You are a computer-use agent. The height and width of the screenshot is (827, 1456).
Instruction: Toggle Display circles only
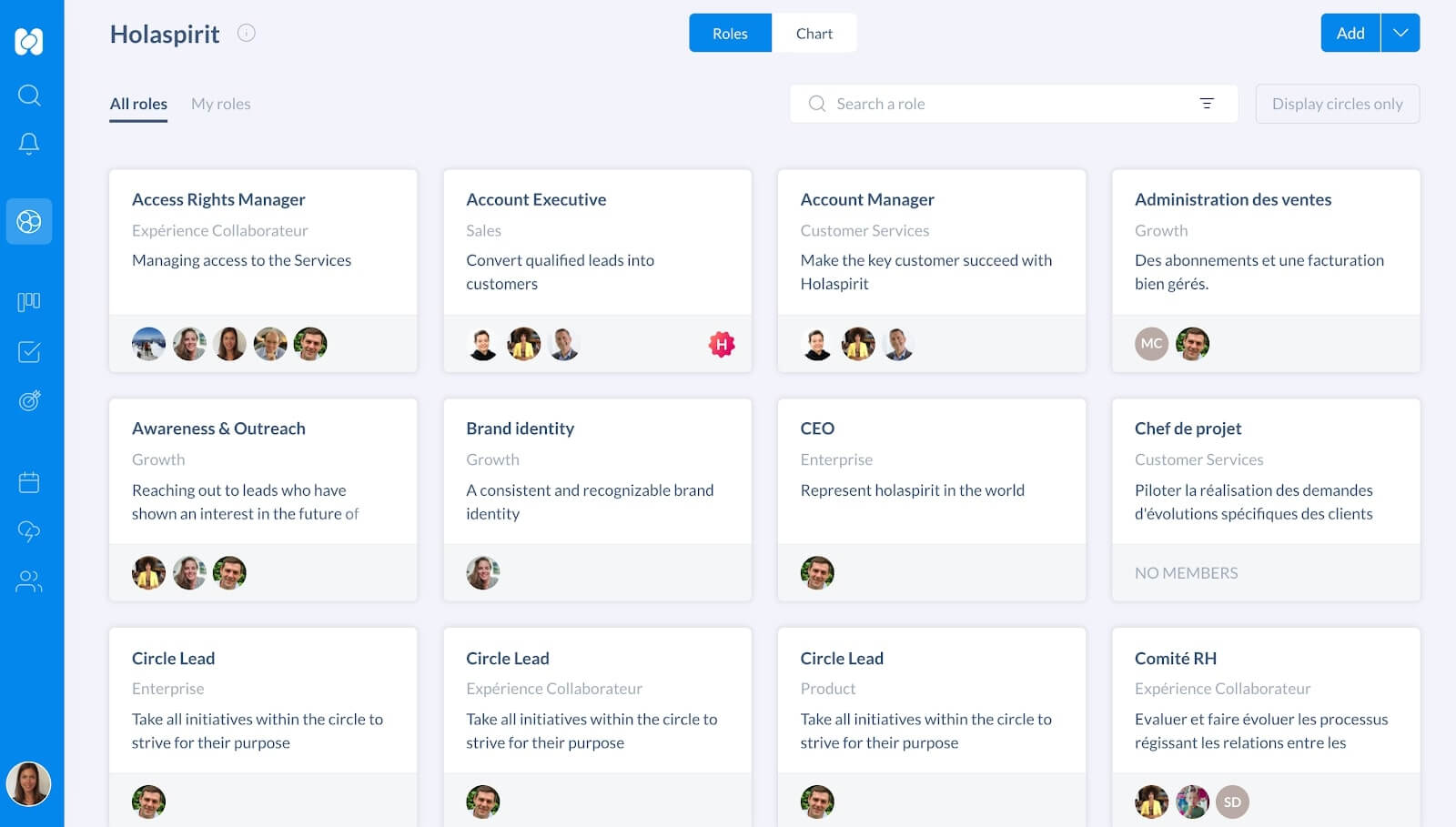pyautogui.click(x=1338, y=104)
